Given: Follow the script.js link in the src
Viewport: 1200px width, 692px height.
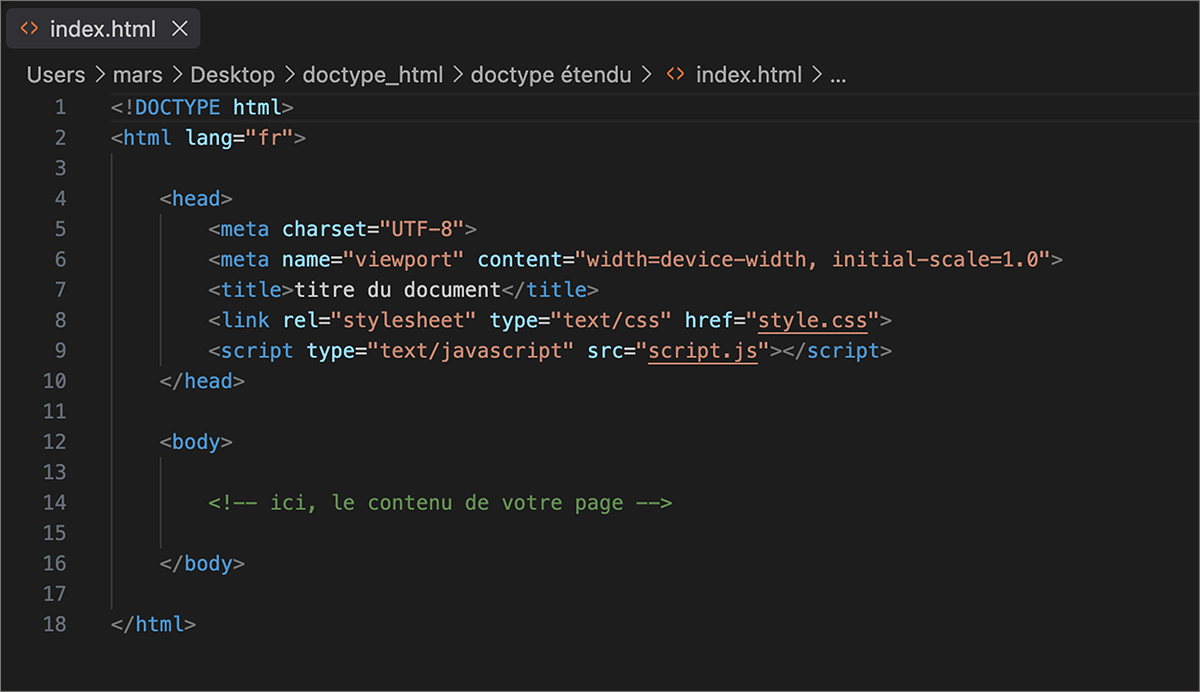Looking at the screenshot, I should click(x=703, y=351).
